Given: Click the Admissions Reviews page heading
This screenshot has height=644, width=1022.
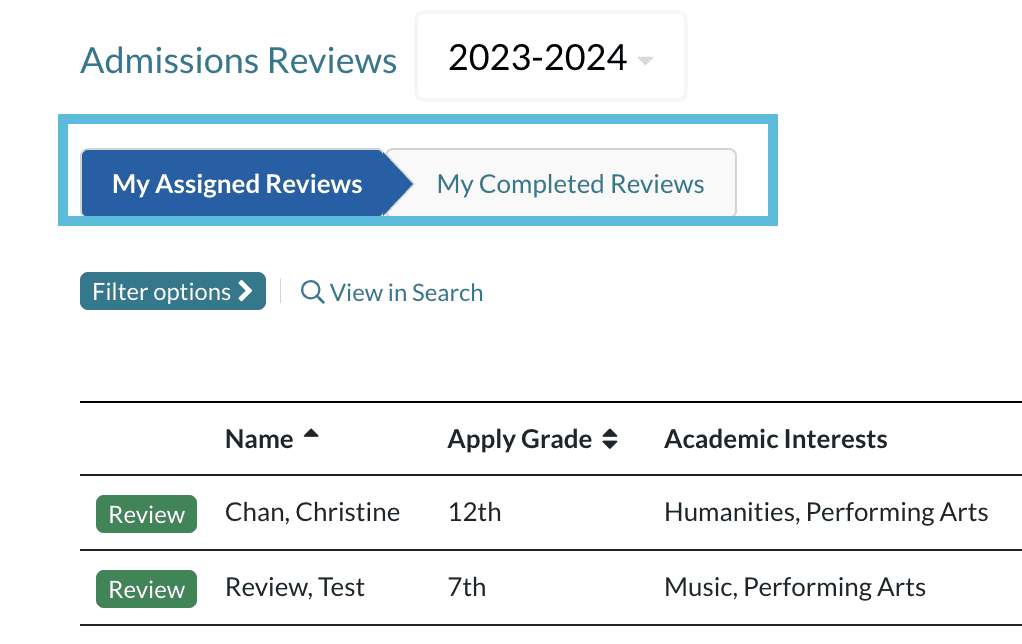Looking at the screenshot, I should 239,61.
